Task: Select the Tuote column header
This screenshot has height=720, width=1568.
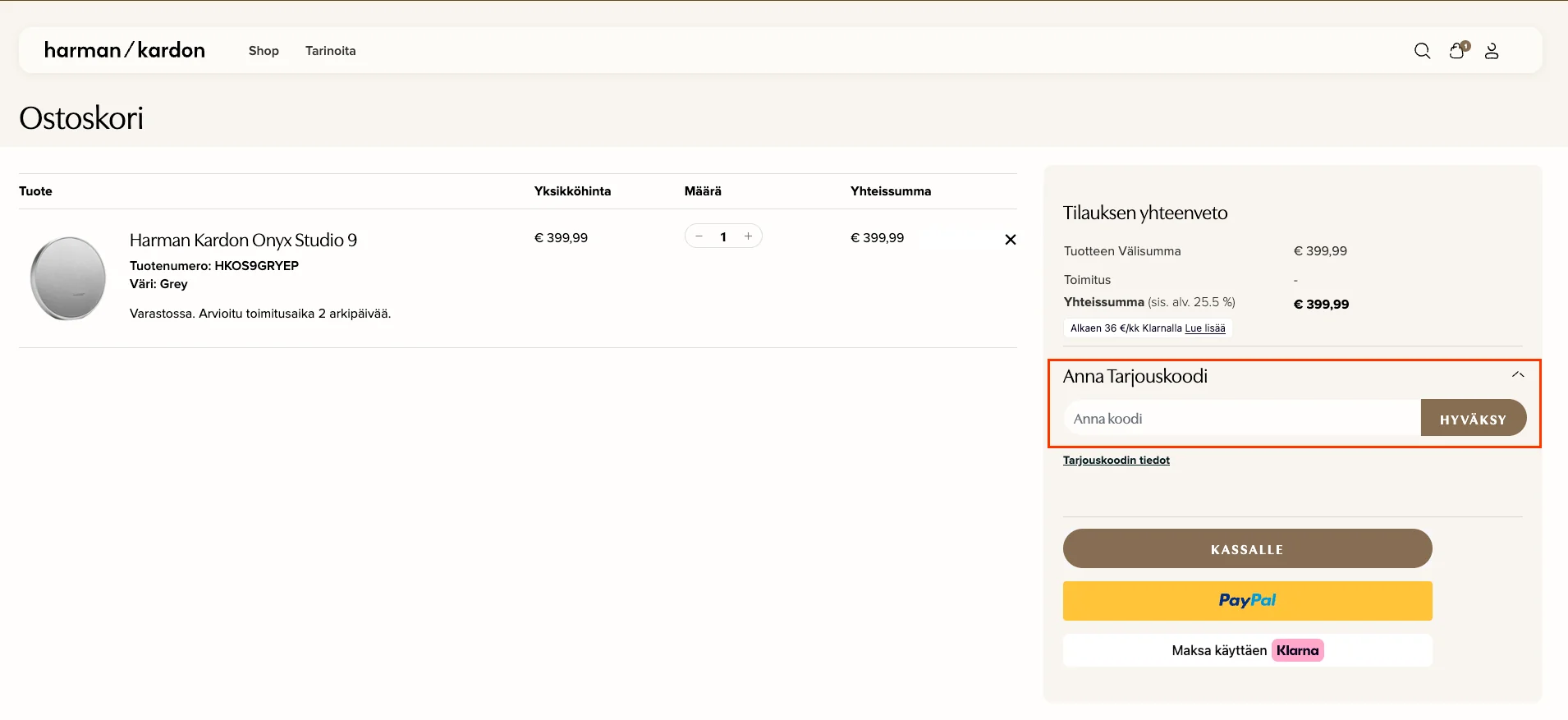Action: [35, 191]
